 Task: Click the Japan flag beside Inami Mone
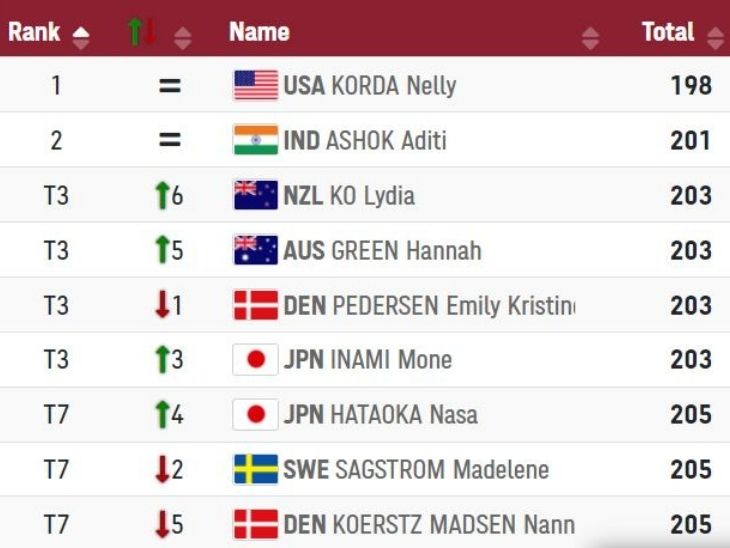coord(255,360)
